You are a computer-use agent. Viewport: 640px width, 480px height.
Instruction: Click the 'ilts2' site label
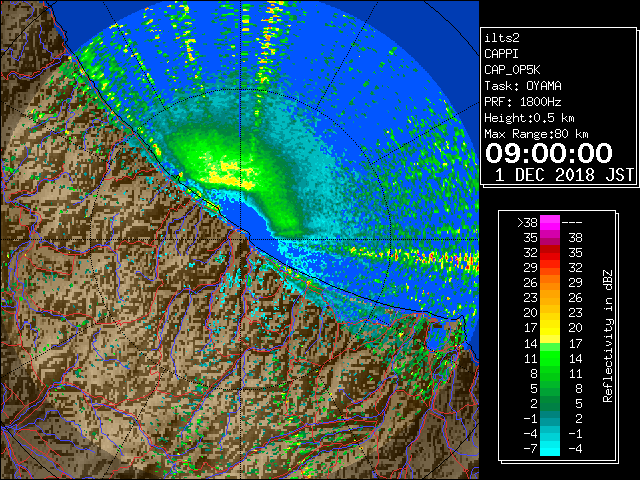(x=502, y=38)
